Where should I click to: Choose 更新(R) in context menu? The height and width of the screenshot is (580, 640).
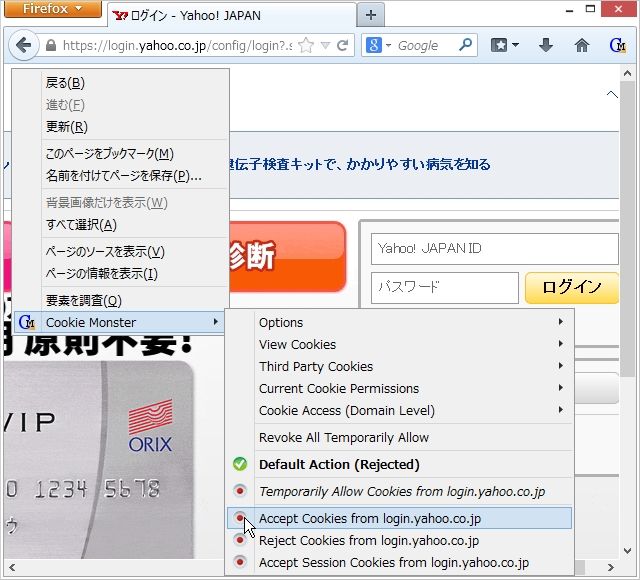coord(121,127)
